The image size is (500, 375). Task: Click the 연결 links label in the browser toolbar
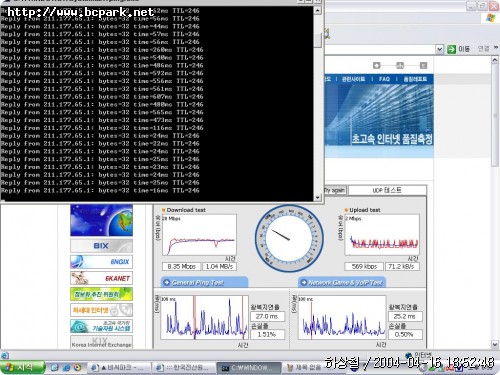point(483,49)
